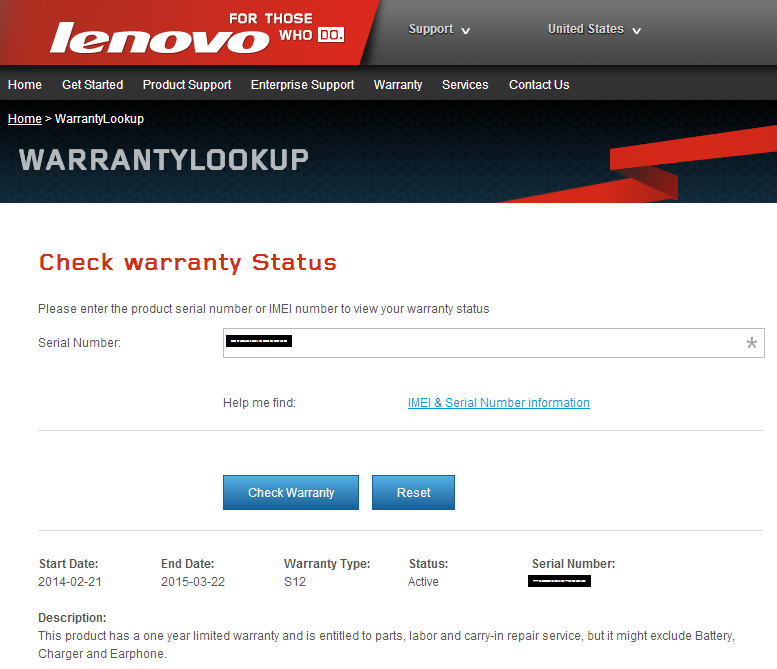Click the Serial Number field label

79,343
